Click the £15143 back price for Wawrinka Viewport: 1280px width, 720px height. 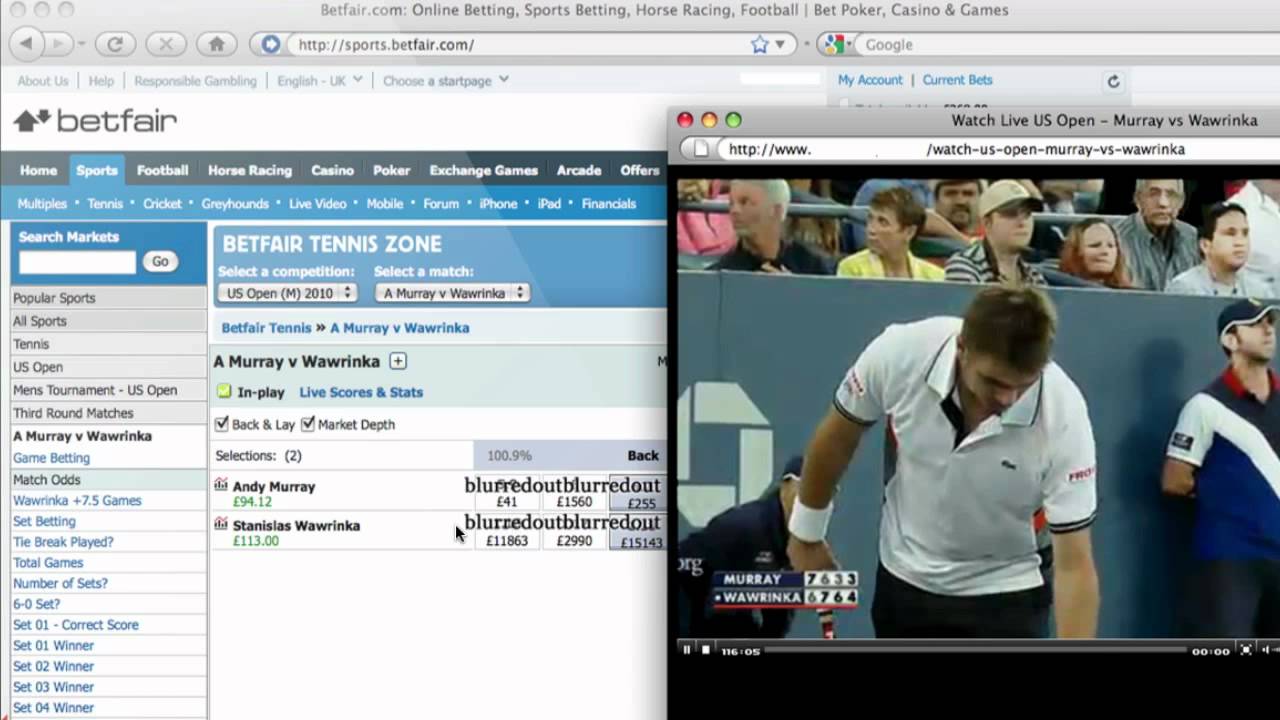tap(638, 532)
